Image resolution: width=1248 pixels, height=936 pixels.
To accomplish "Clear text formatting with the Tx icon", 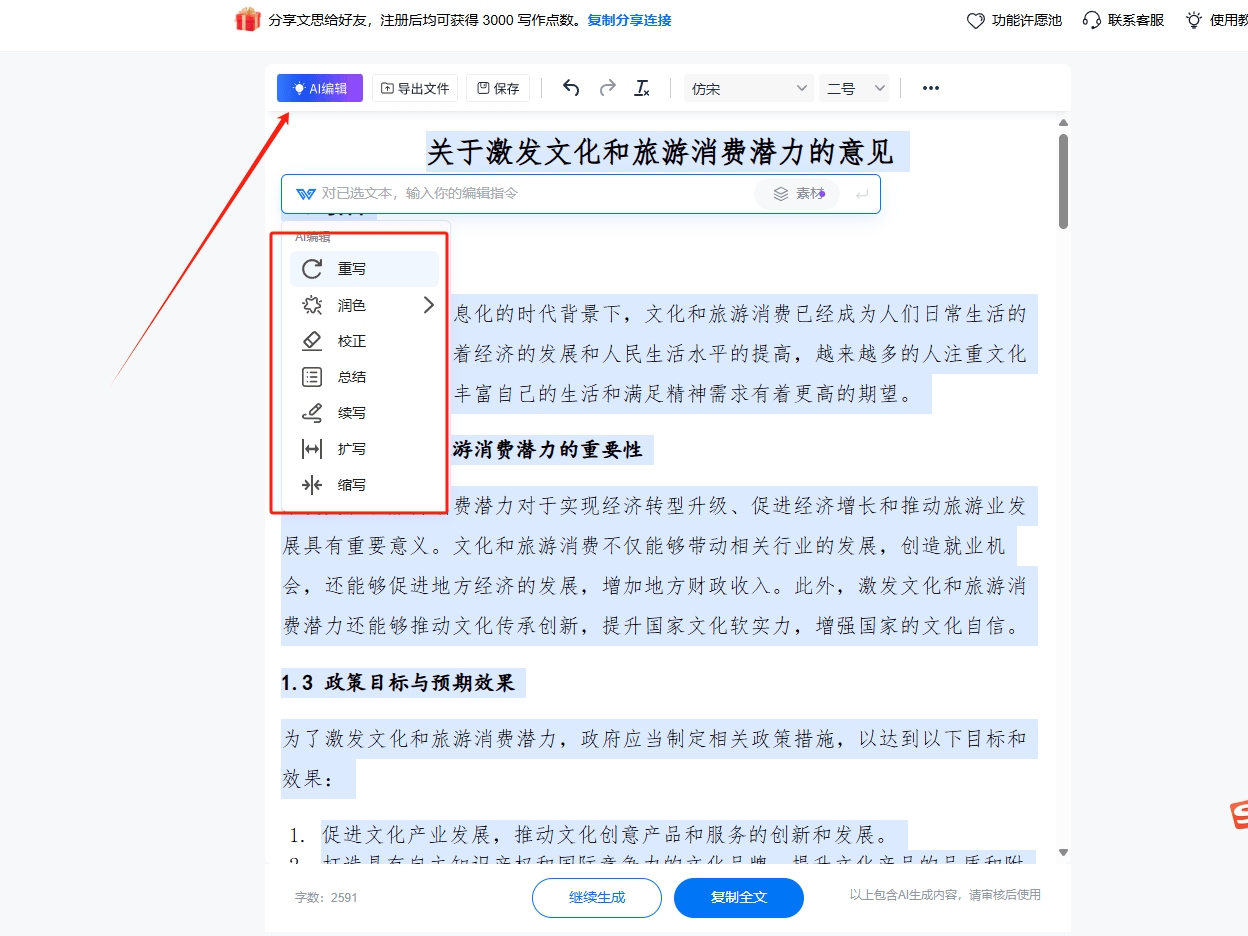I will point(643,88).
